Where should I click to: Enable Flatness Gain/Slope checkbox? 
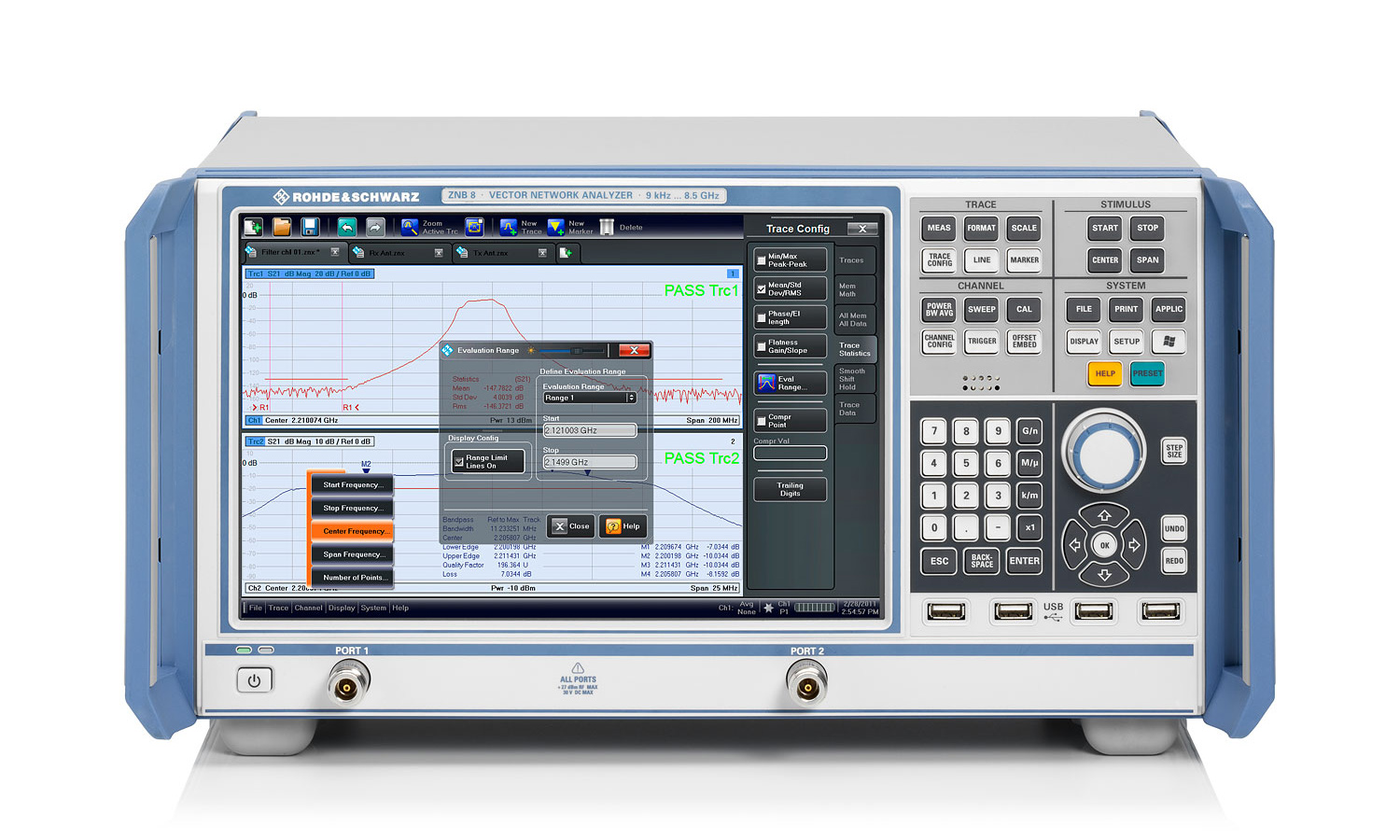761,347
